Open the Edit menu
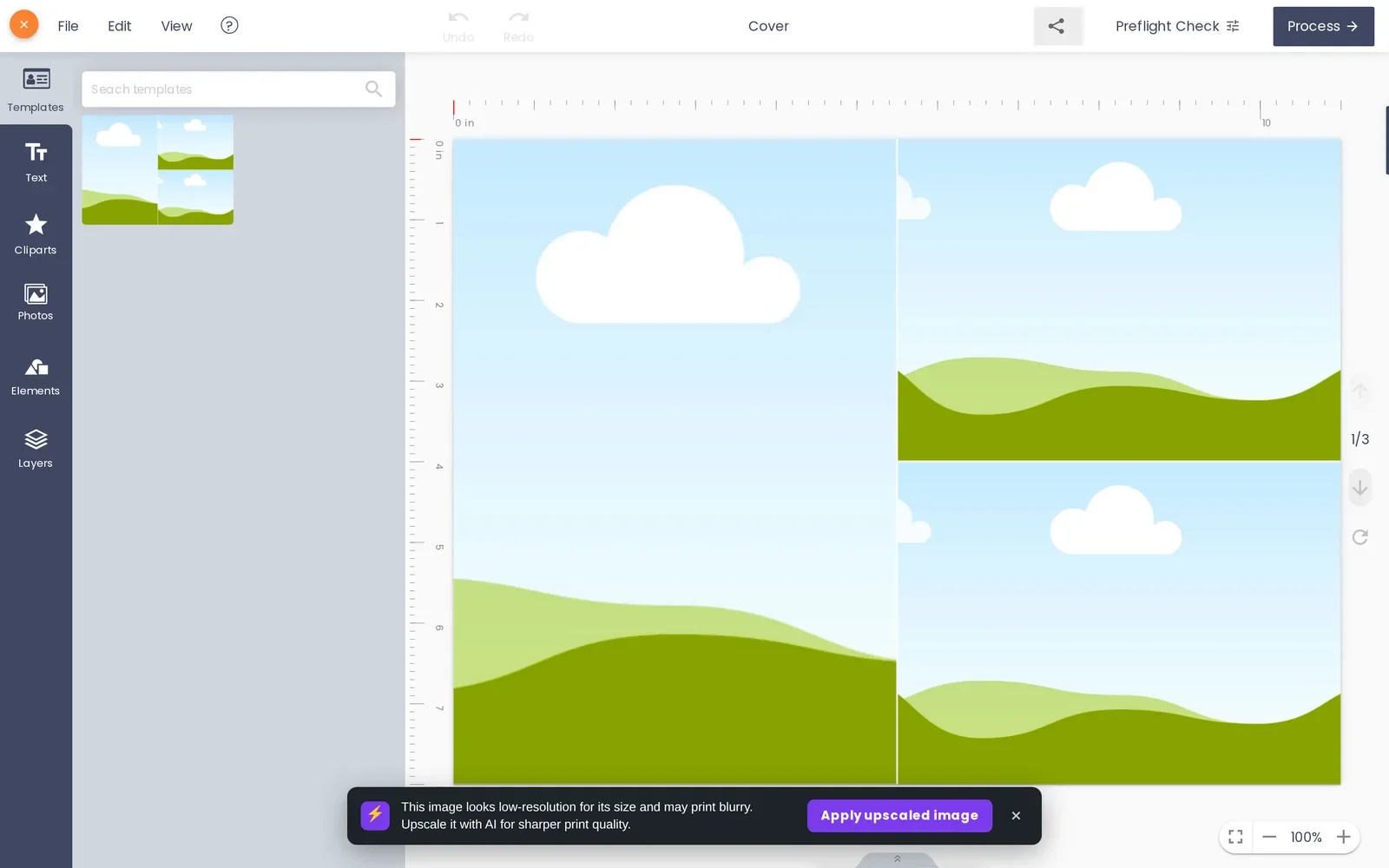Image resolution: width=1389 pixels, height=868 pixels. (x=120, y=26)
